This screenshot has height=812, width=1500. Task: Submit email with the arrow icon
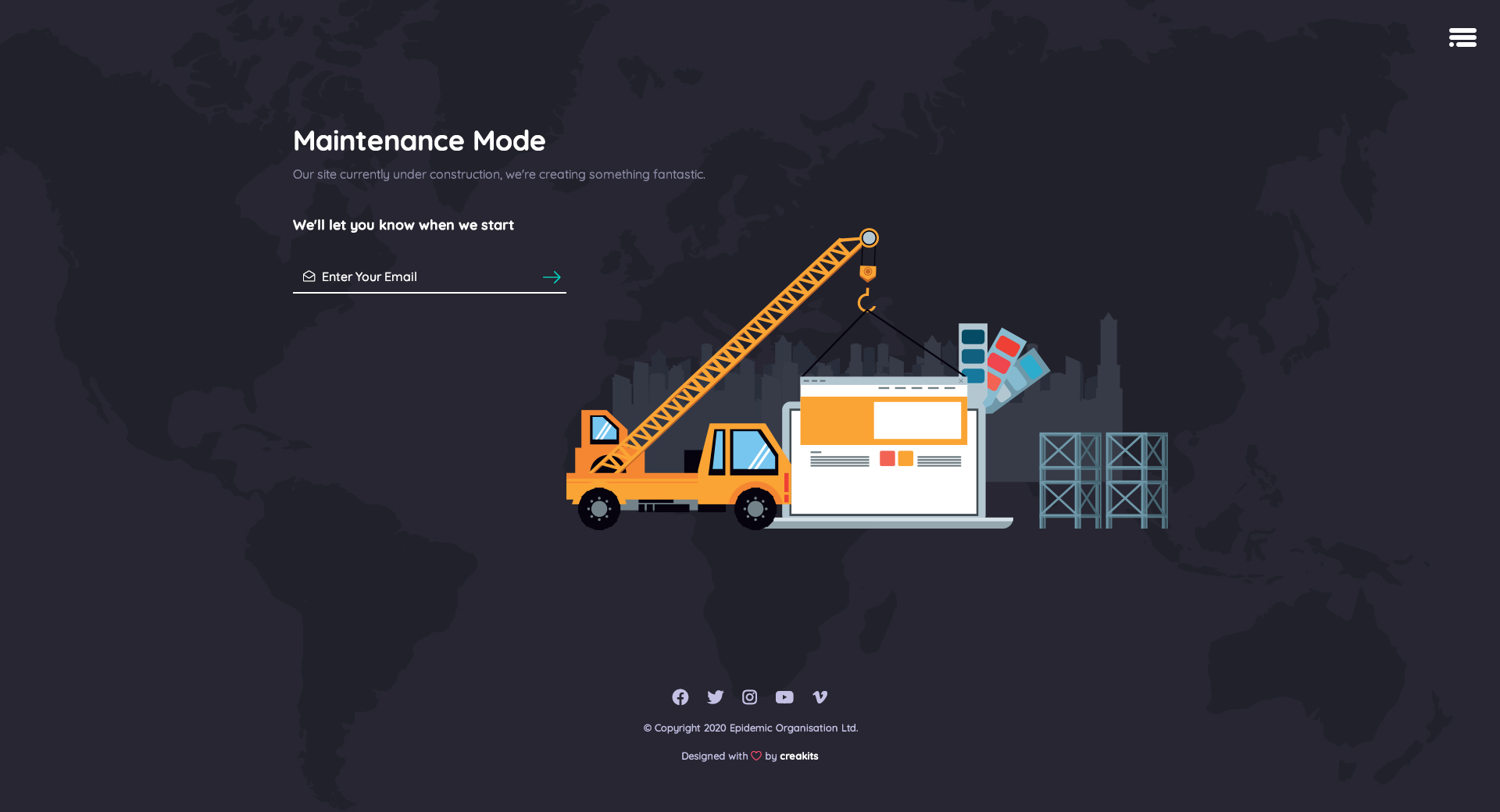coord(552,277)
